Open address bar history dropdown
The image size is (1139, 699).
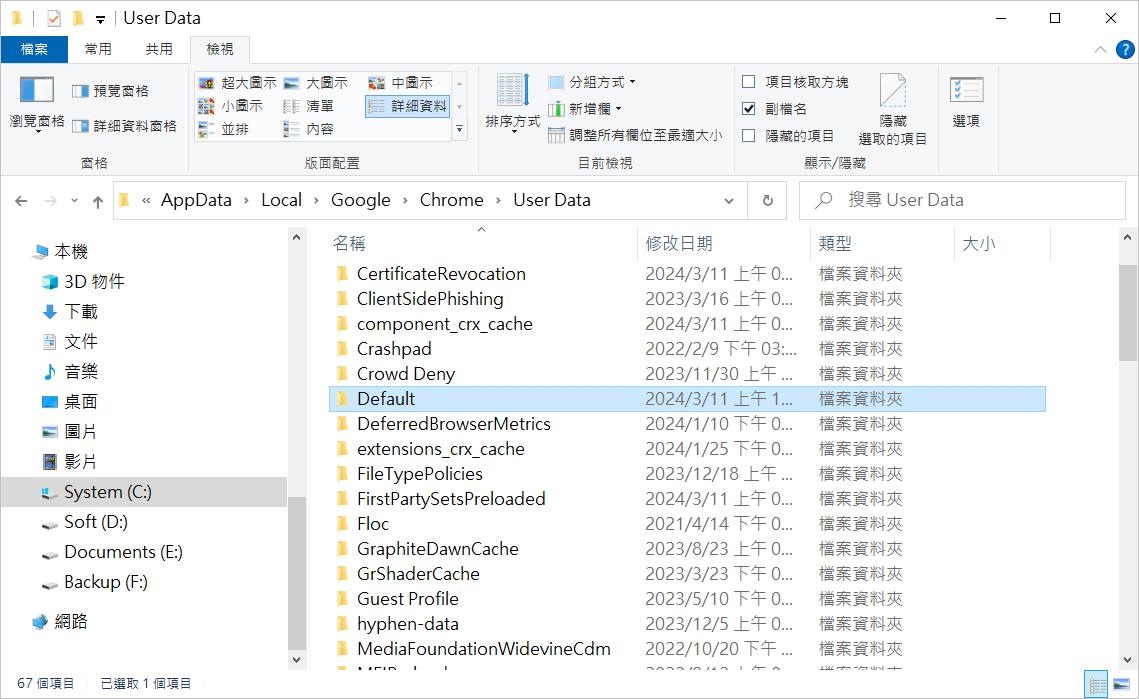pos(729,201)
